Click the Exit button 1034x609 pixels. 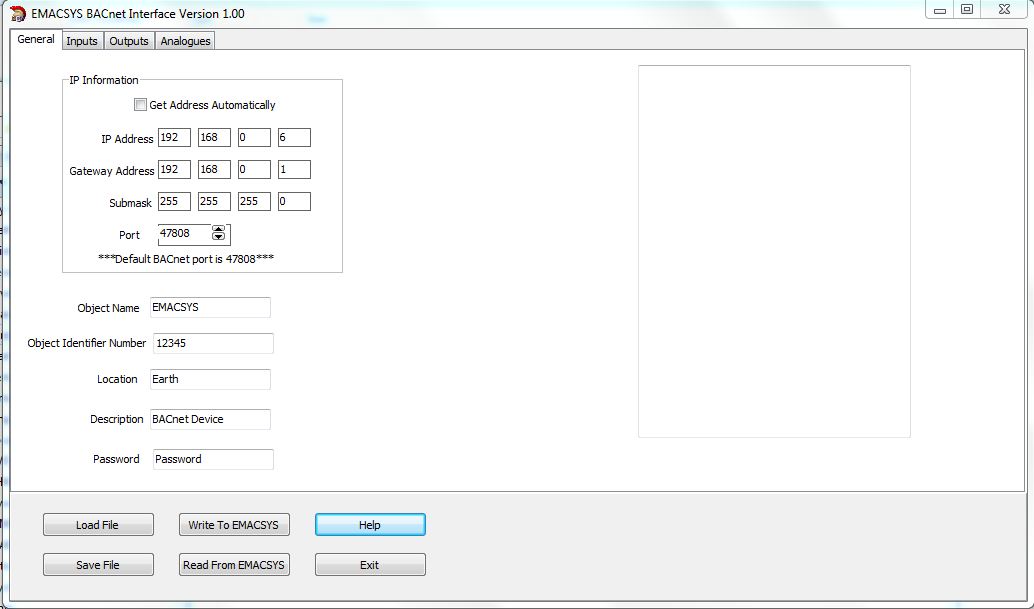(x=370, y=565)
